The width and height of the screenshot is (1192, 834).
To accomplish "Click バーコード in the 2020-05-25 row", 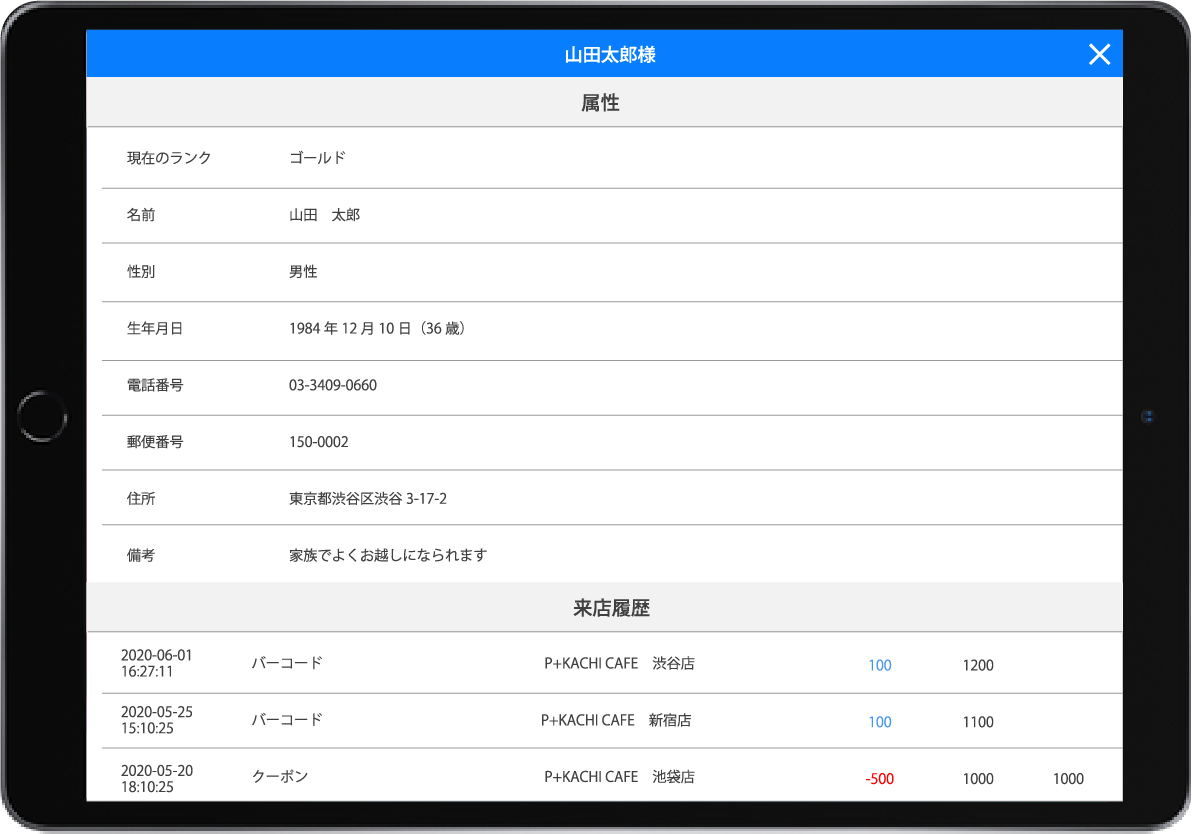I will click(x=287, y=720).
